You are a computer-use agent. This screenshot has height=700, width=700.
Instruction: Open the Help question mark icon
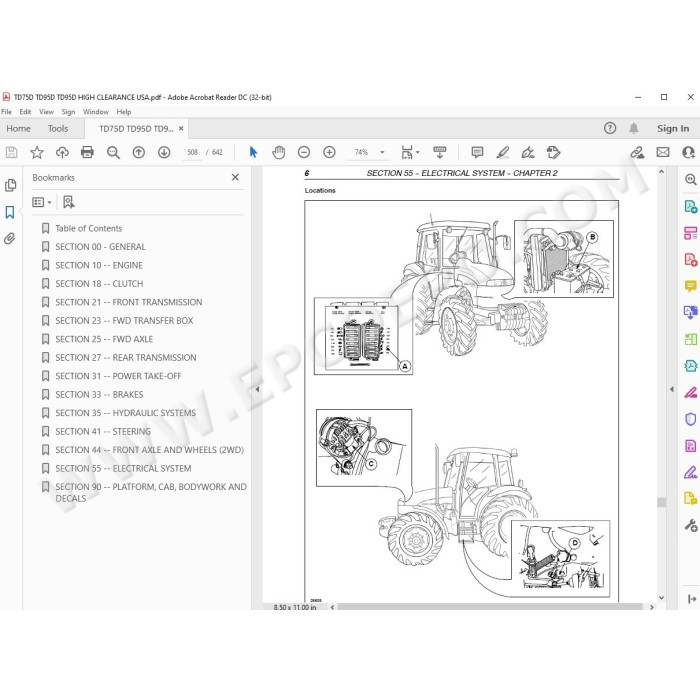(610, 129)
